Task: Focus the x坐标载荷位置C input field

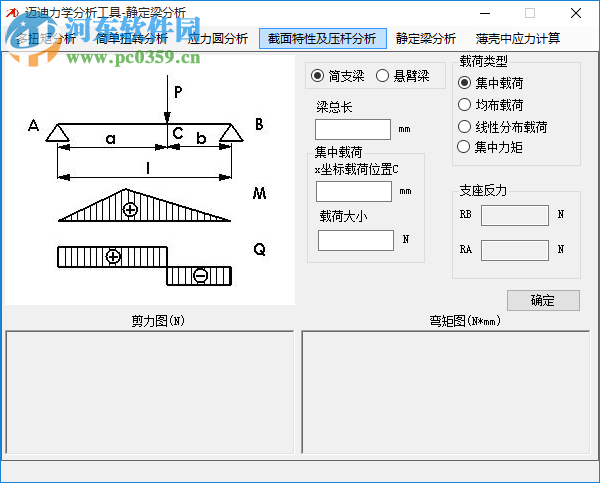Action: [354, 191]
